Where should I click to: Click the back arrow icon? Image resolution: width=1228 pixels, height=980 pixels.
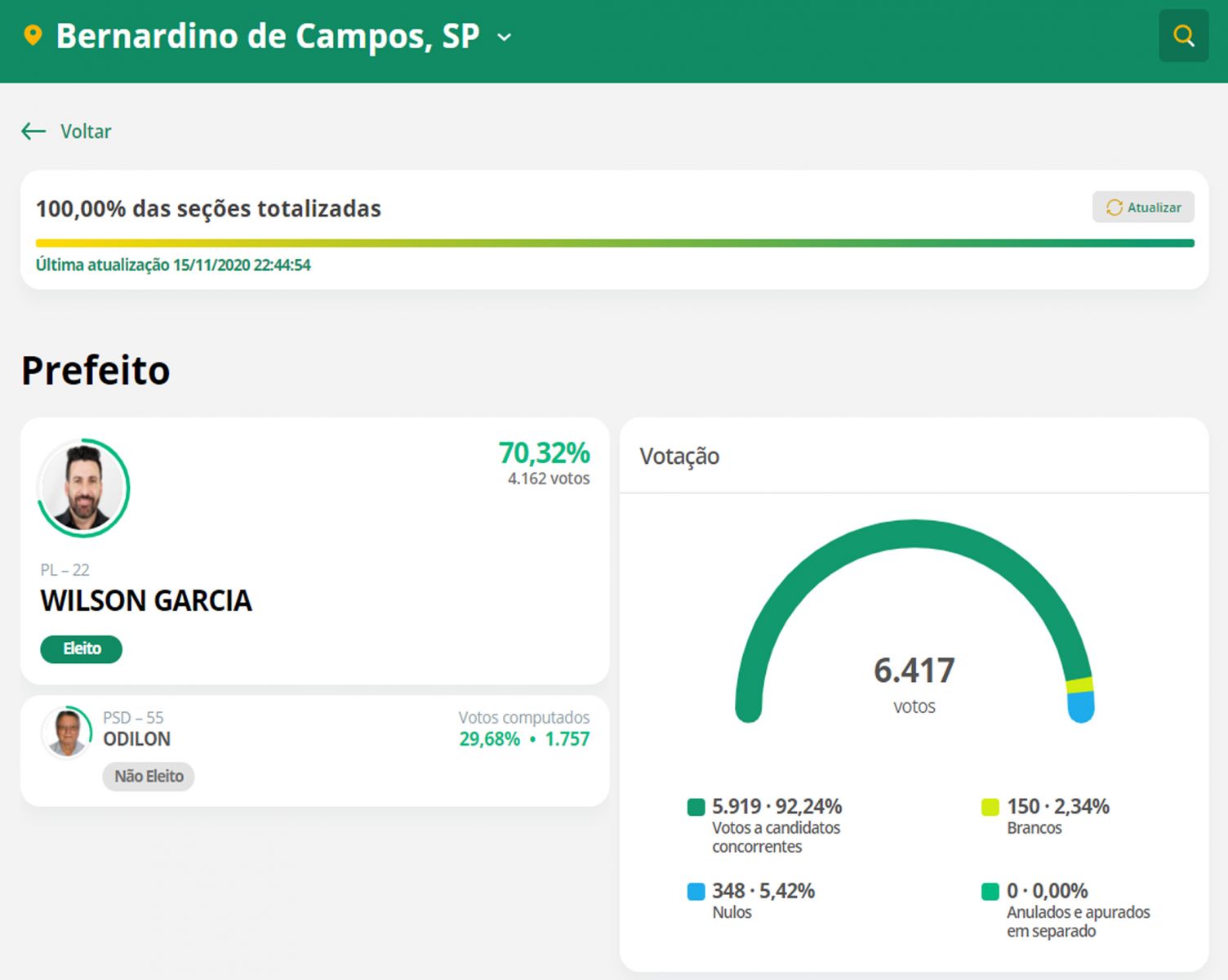33,131
